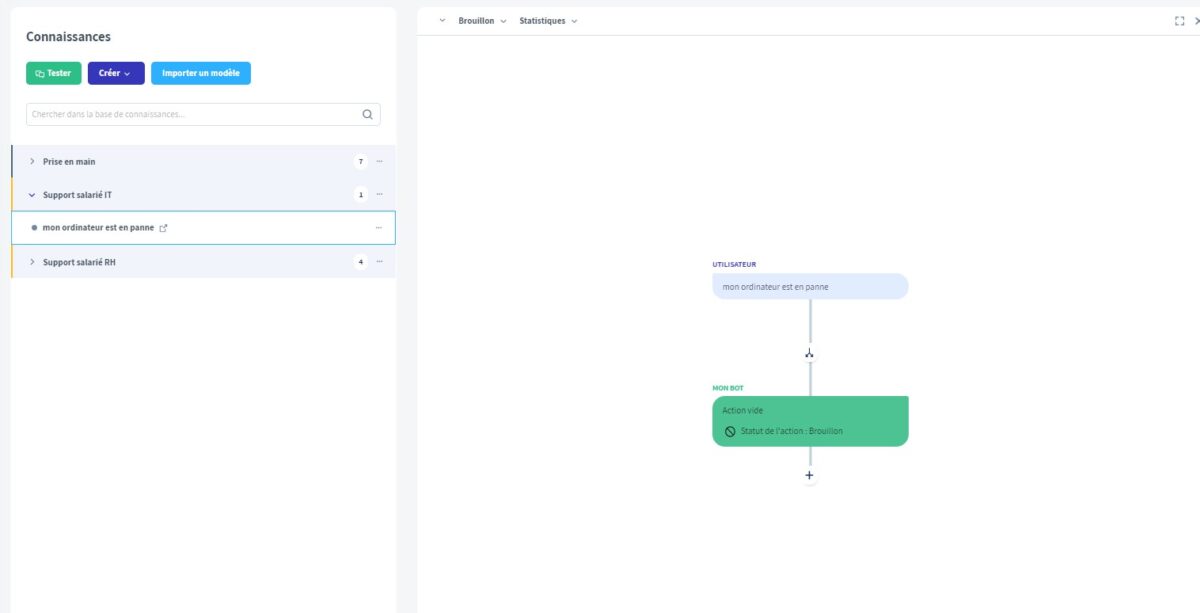
Task: Open the three-dot menu for Support salarié IT
Action: pos(379,194)
